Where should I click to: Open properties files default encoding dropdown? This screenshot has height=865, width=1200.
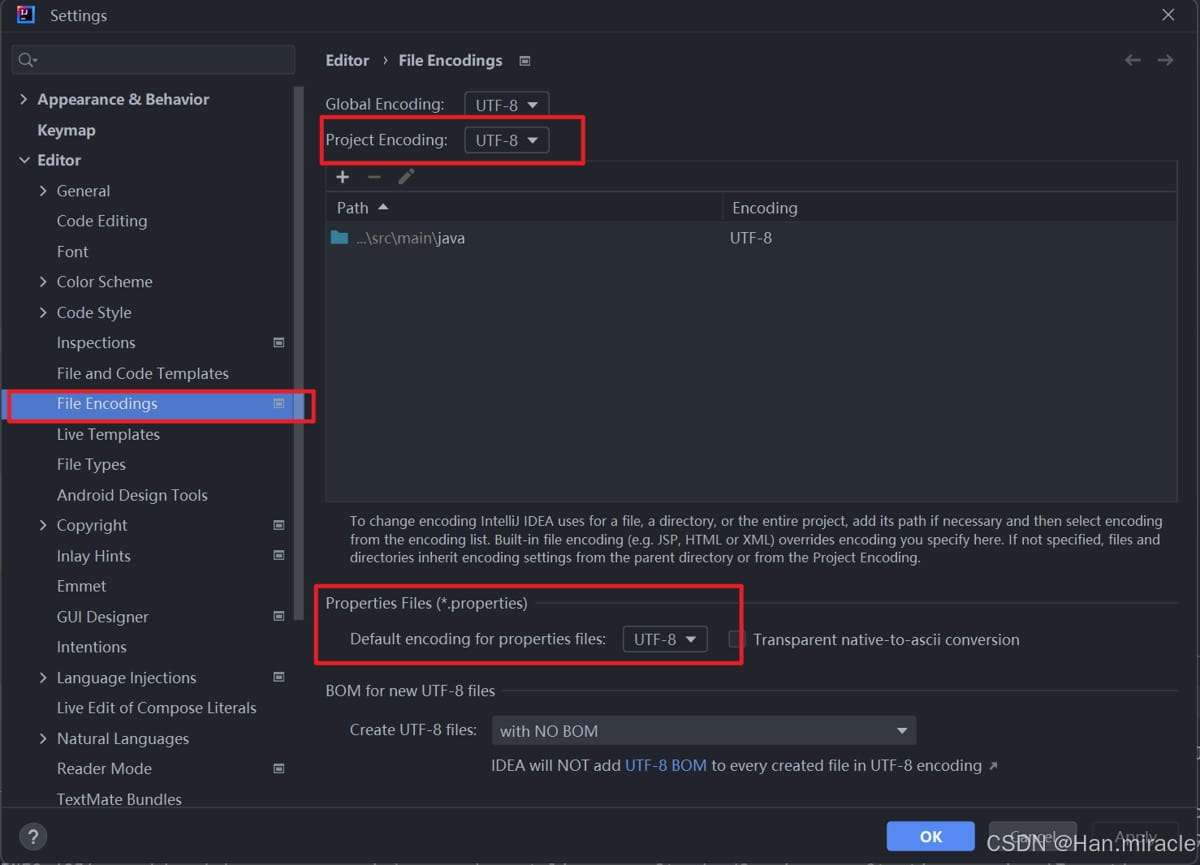pos(664,639)
